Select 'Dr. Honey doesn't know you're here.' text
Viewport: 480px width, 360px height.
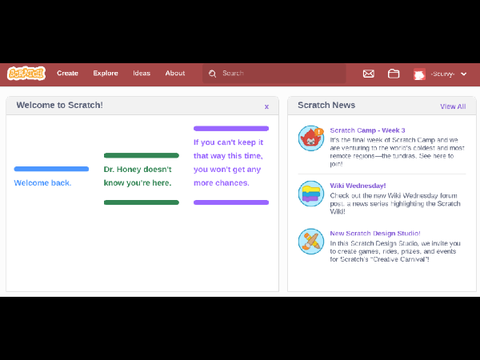point(137,176)
